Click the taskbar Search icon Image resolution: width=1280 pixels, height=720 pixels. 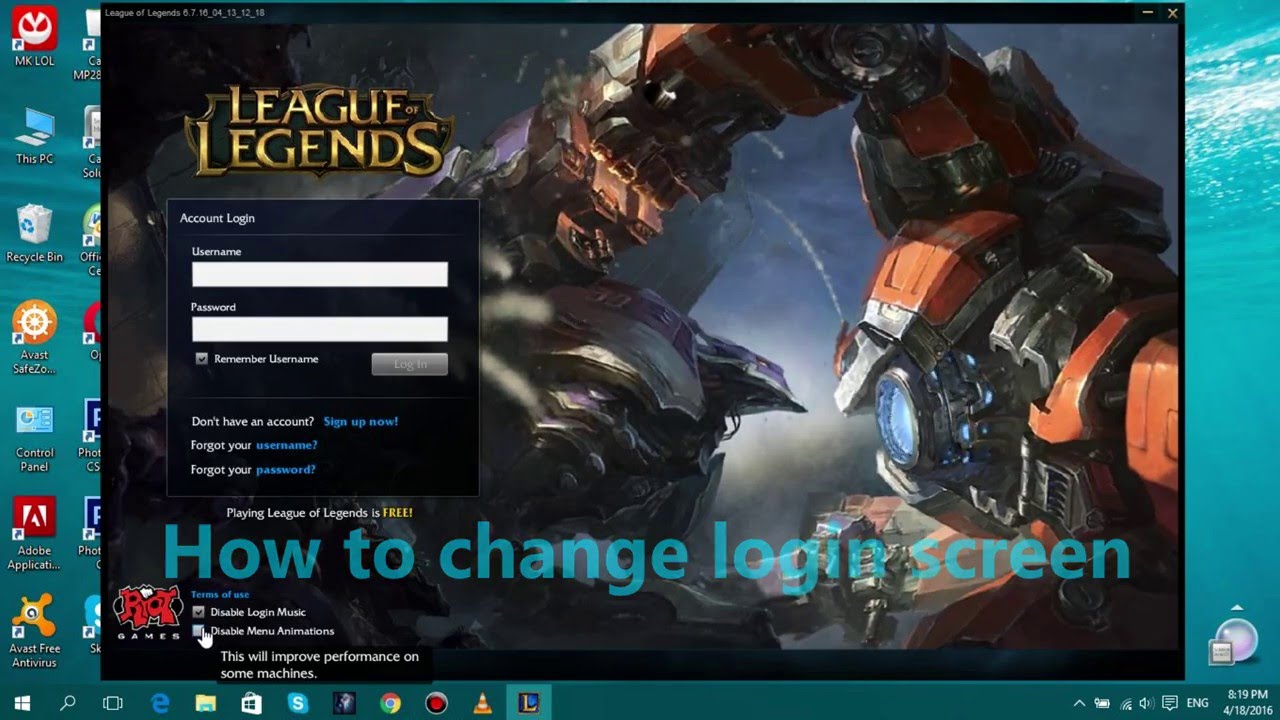point(68,703)
